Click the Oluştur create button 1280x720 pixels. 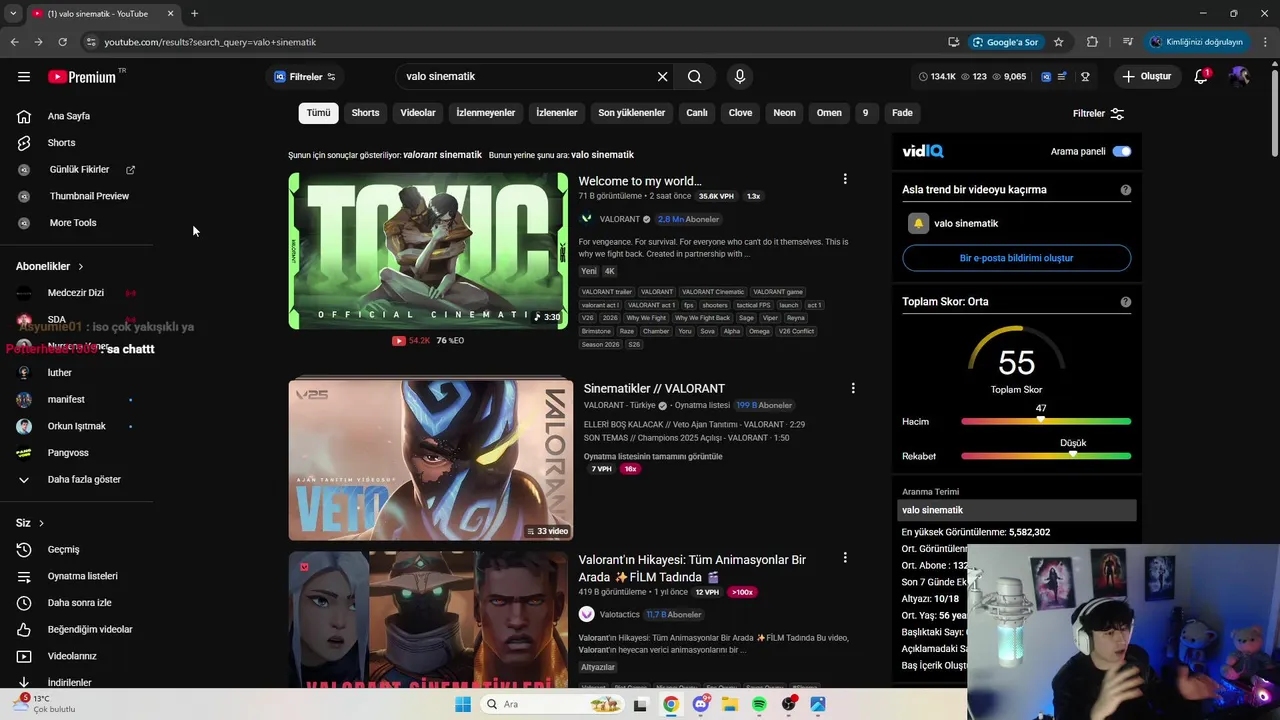point(1146,76)
